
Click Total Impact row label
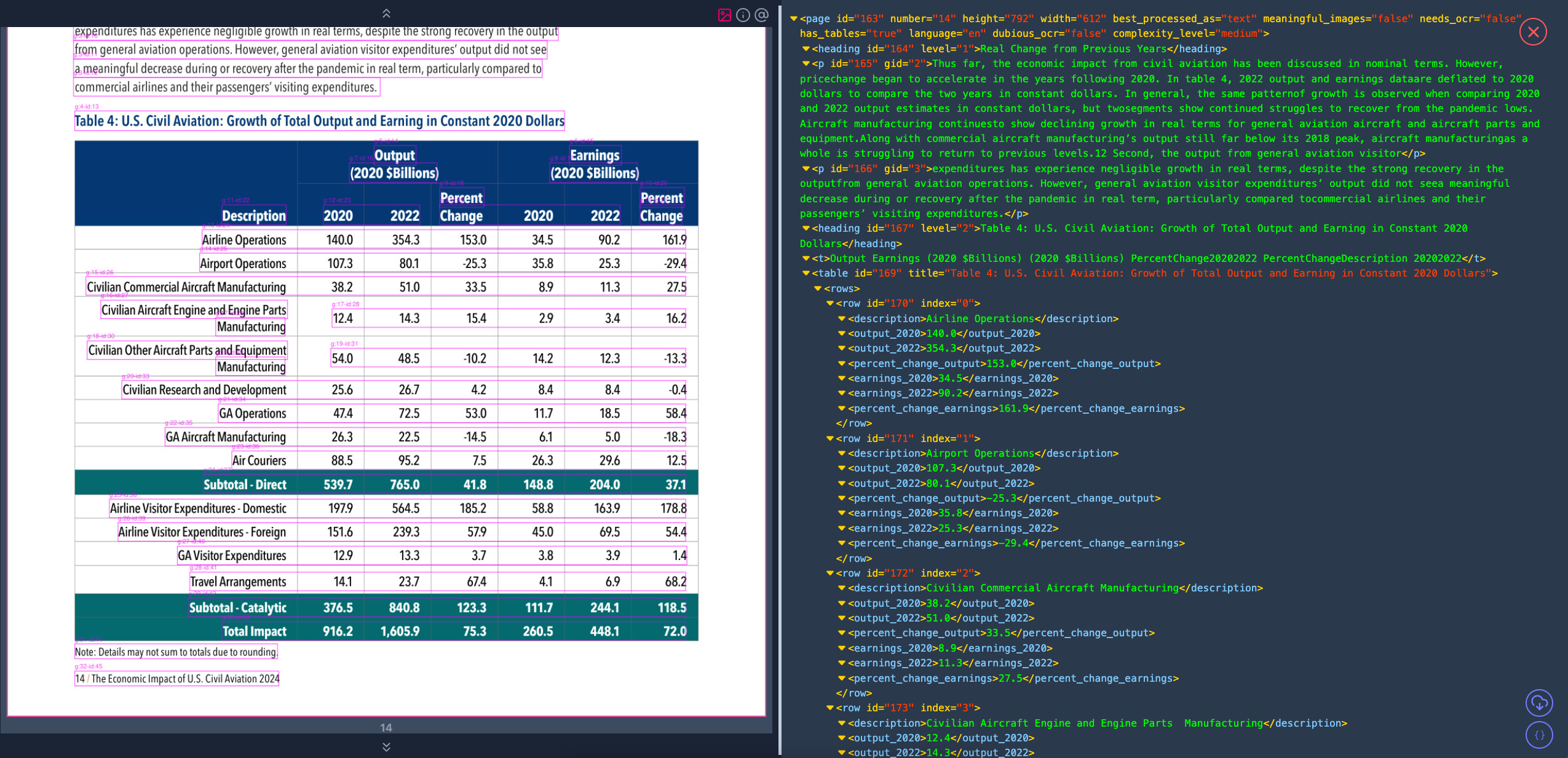[x=254, y=631]
